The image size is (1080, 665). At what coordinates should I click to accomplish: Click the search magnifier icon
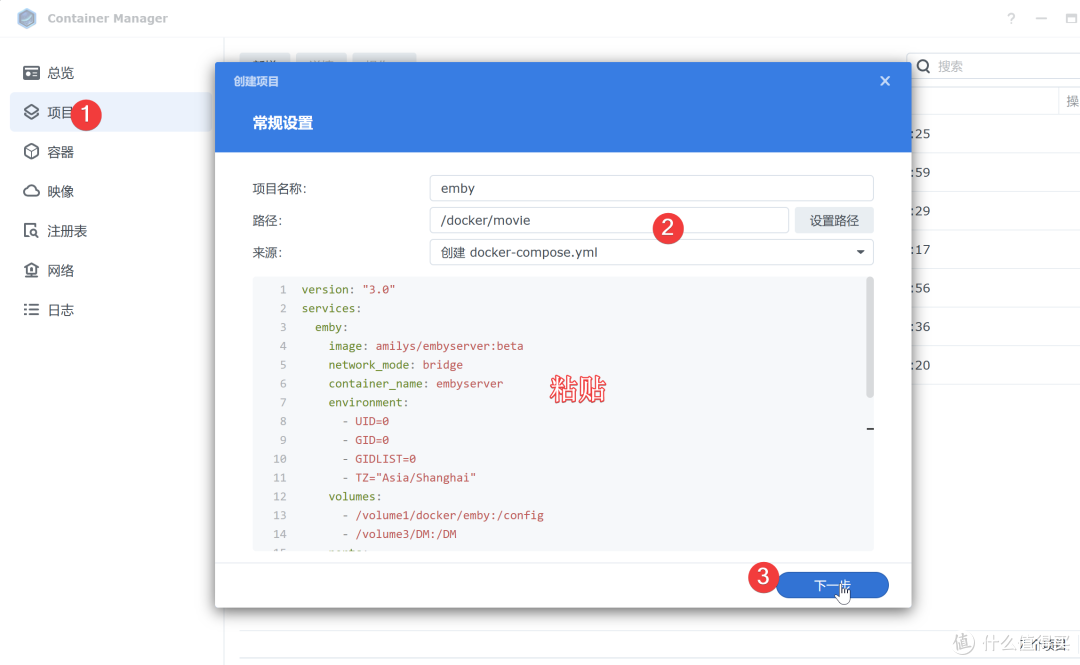click(x=924, y=66)
